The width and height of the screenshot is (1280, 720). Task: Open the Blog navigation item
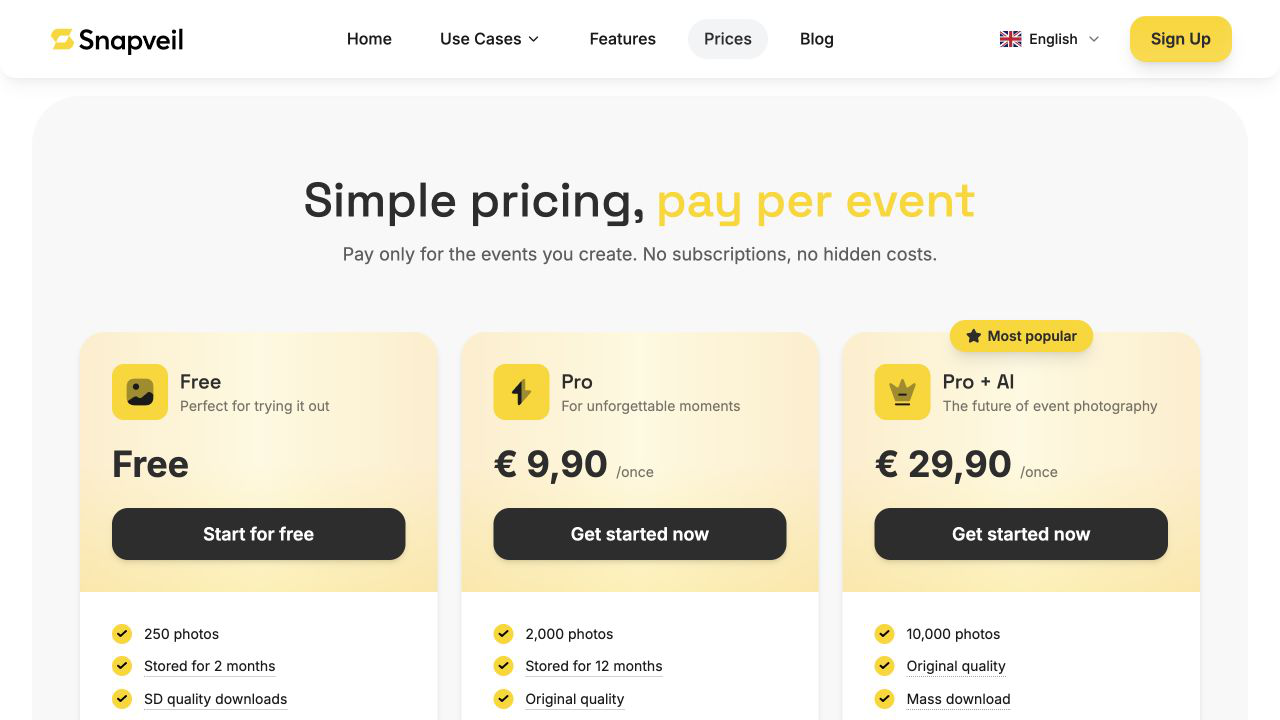(x=816, y=39)
